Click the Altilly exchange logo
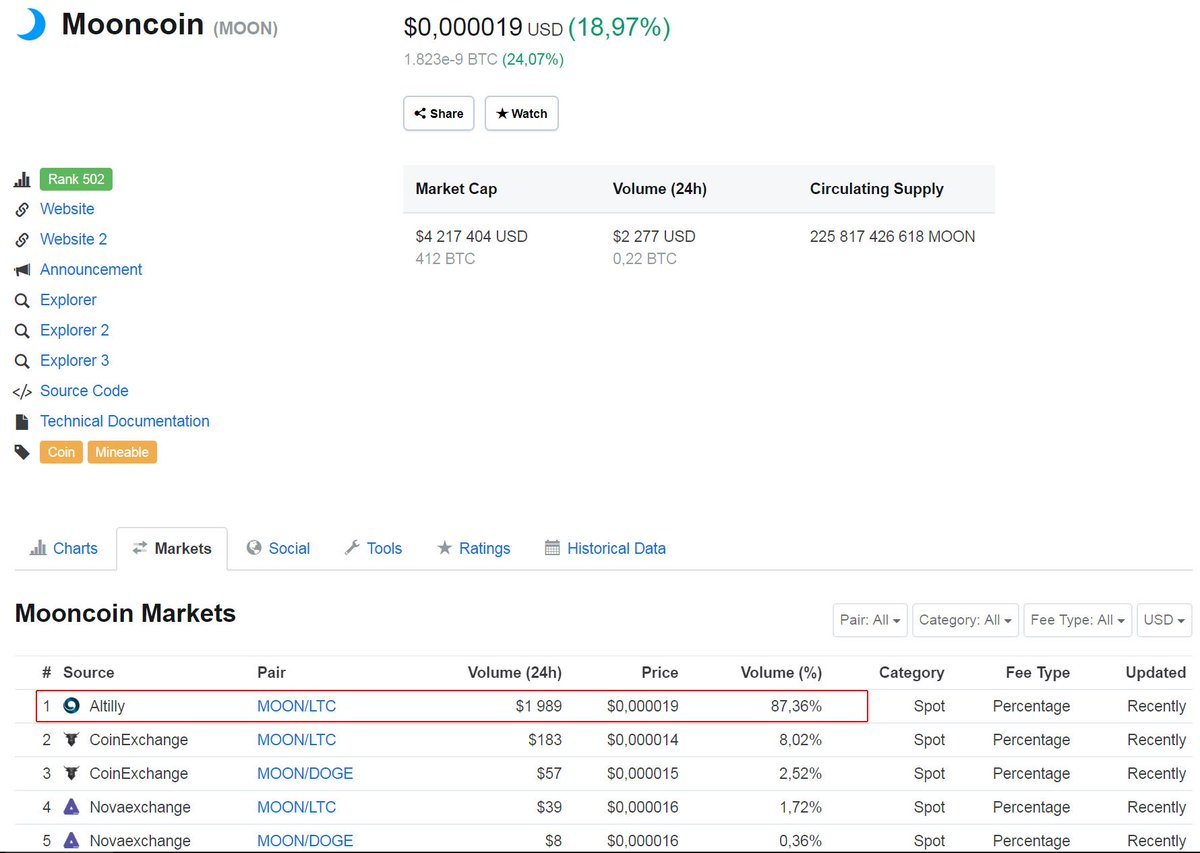This screenshot has width=1200, height=853. [x=71, y=706]
